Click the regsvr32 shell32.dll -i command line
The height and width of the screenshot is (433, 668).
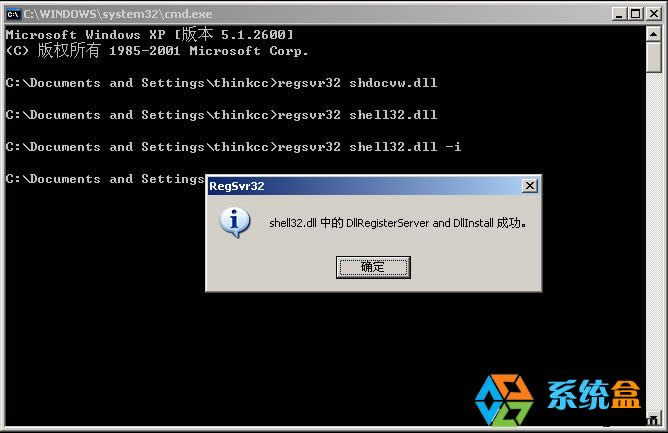233,147
